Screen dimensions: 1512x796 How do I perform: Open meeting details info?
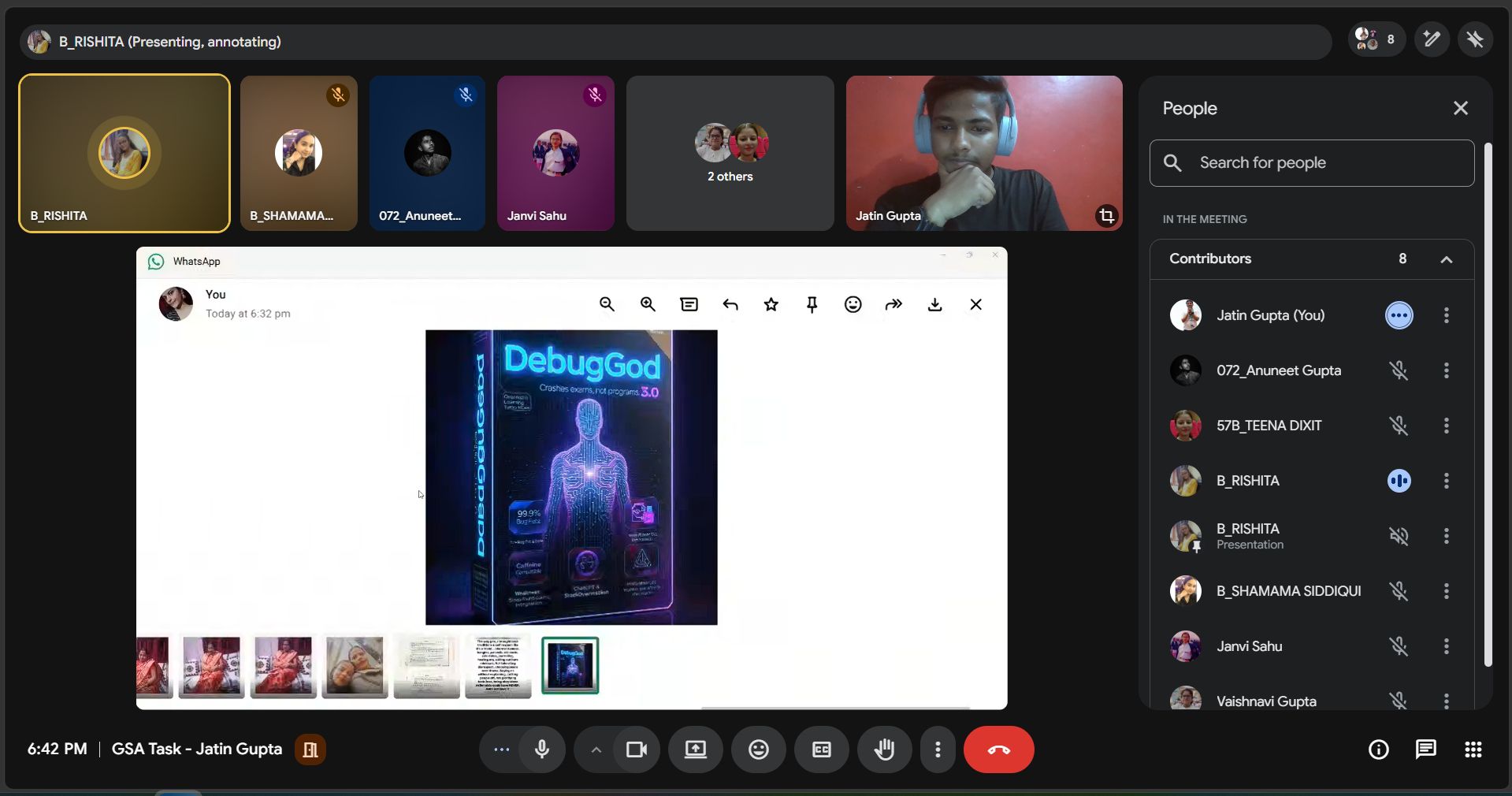(x=1379, y=750)
